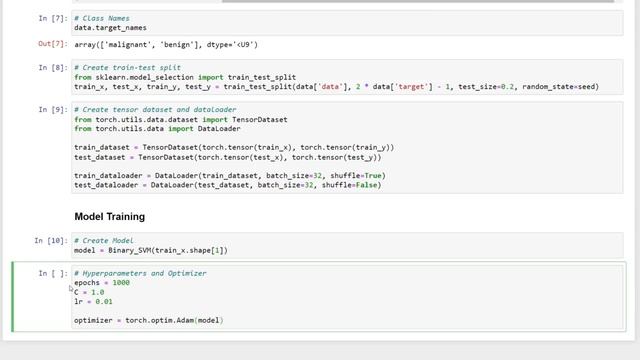Click the output text array(['malignant', 'benign'])

(x=166, y=44)
